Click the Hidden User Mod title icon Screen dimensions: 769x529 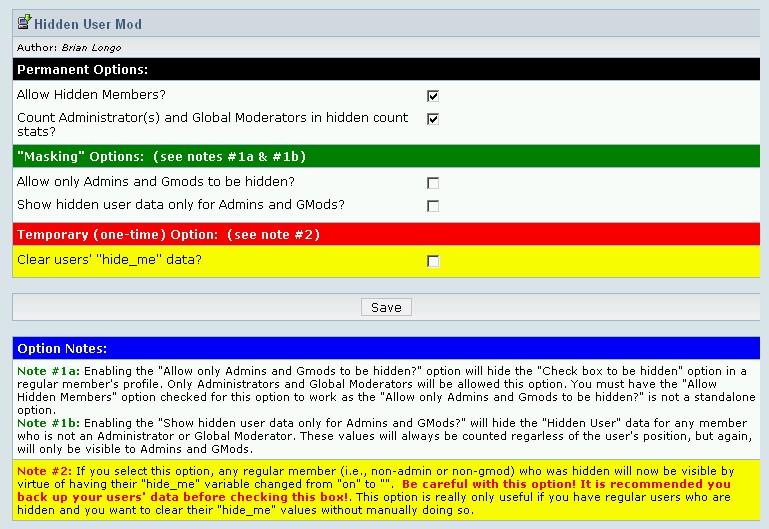tap(24, 23)
